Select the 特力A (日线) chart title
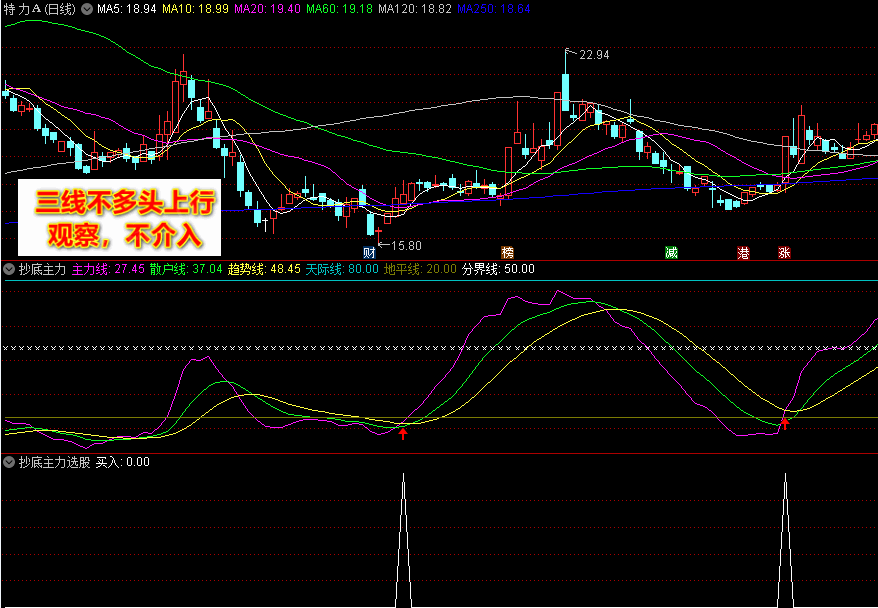Image resolution: width=878 pixels, height=608 pixels. click(x=39, y=9)
